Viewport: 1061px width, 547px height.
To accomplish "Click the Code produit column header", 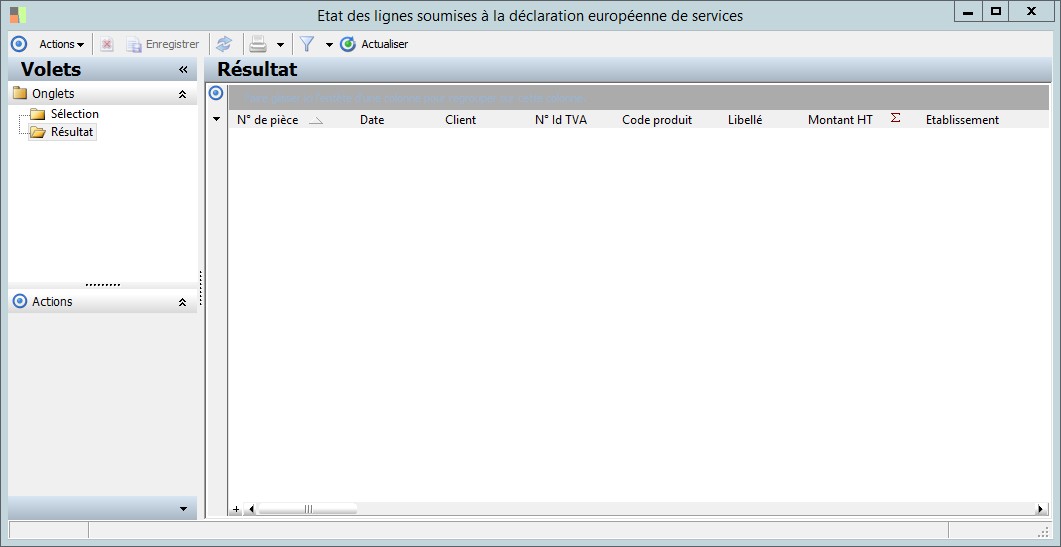I will pos(657,120).
